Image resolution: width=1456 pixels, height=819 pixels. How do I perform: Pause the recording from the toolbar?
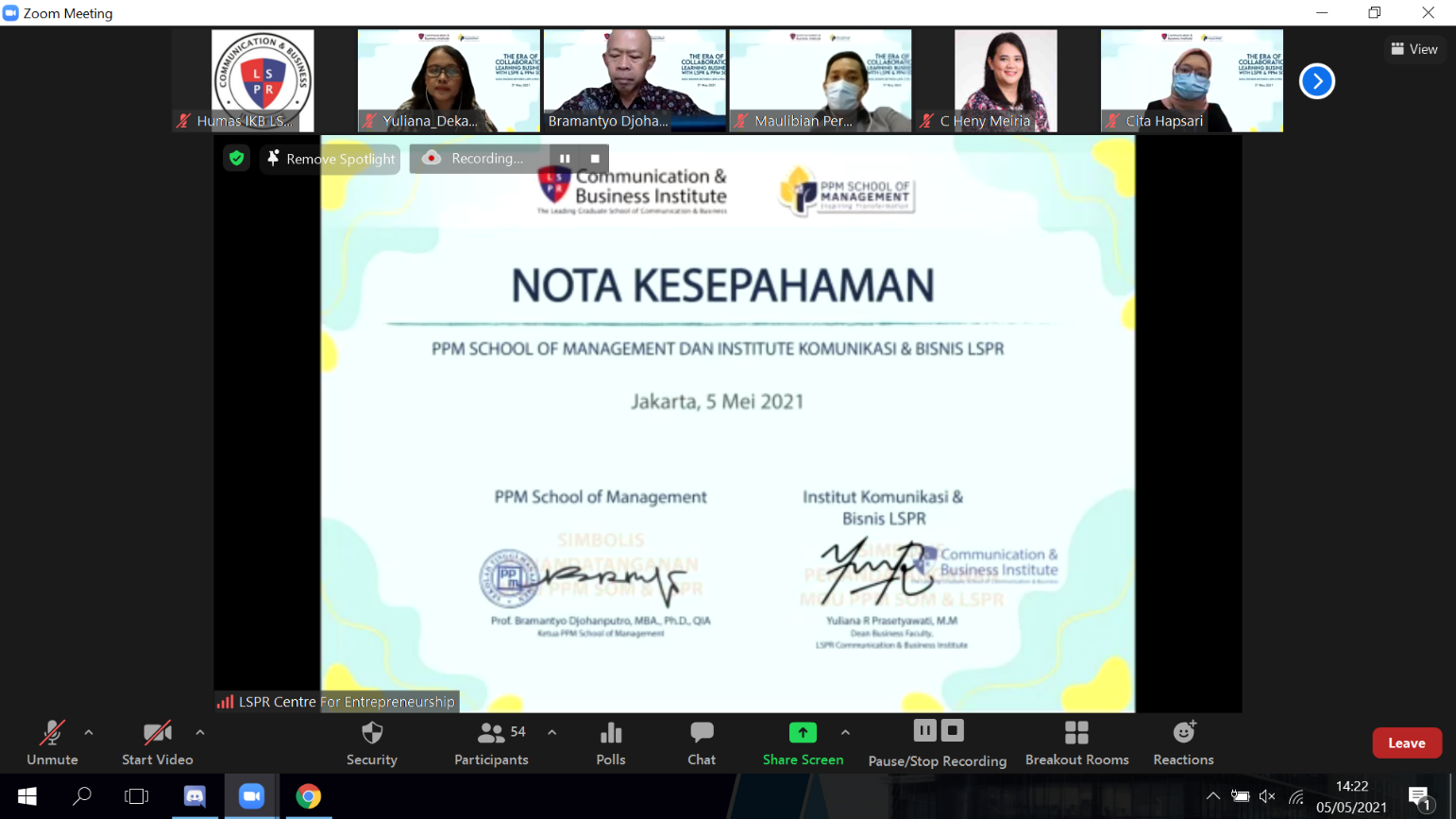tap(924, 730)
